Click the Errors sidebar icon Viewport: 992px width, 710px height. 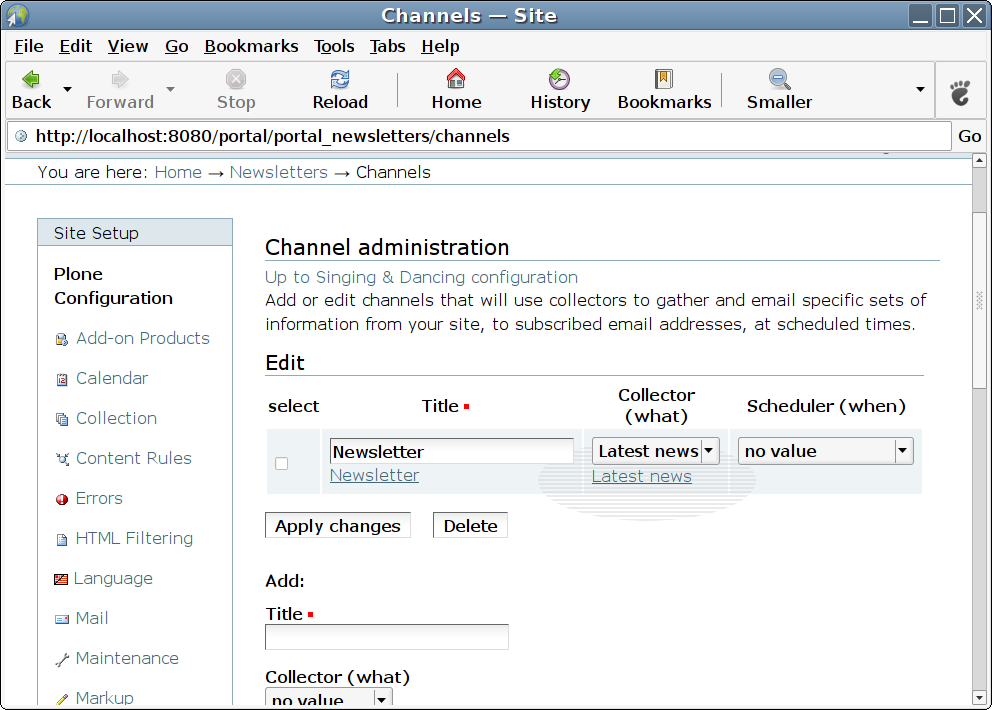coord(62,499)
